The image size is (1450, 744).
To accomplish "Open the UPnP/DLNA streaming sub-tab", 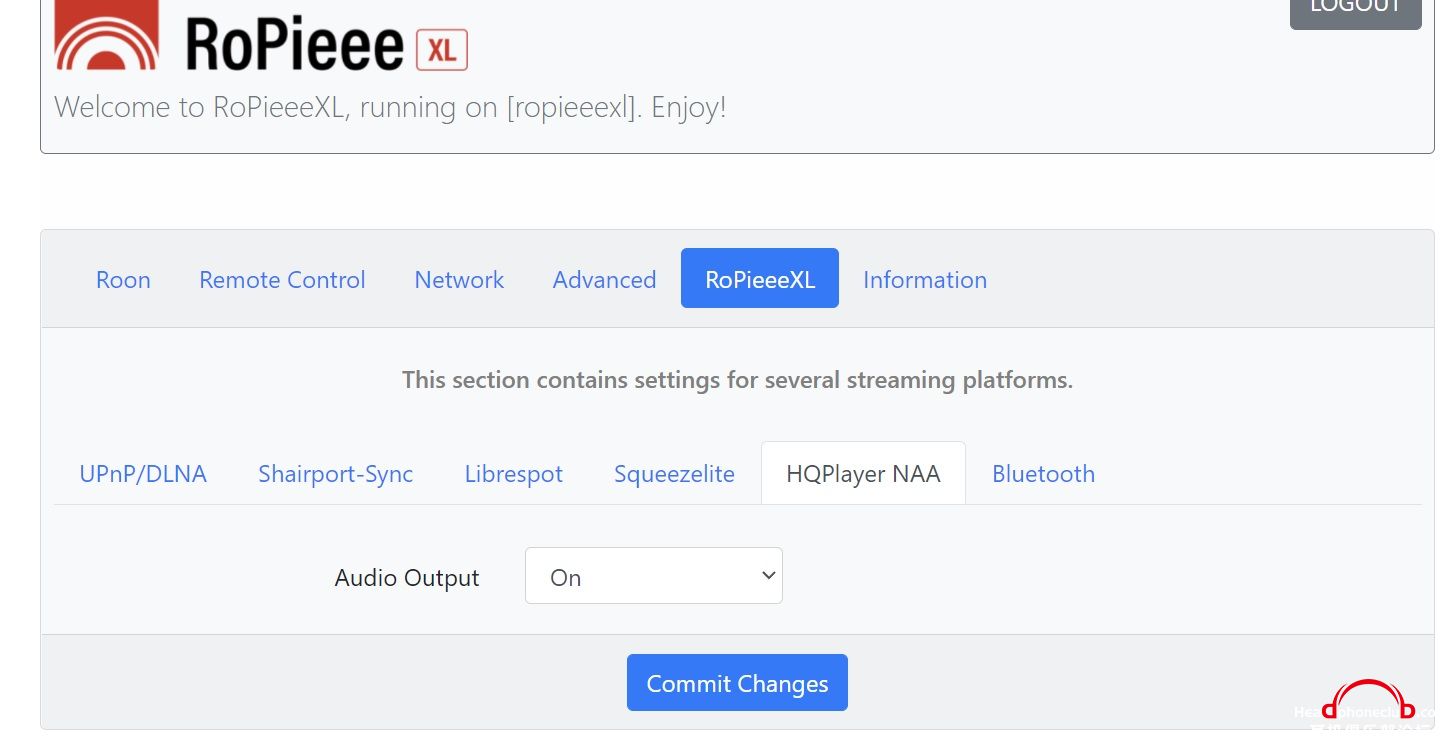I will click(x=143, y=473).
